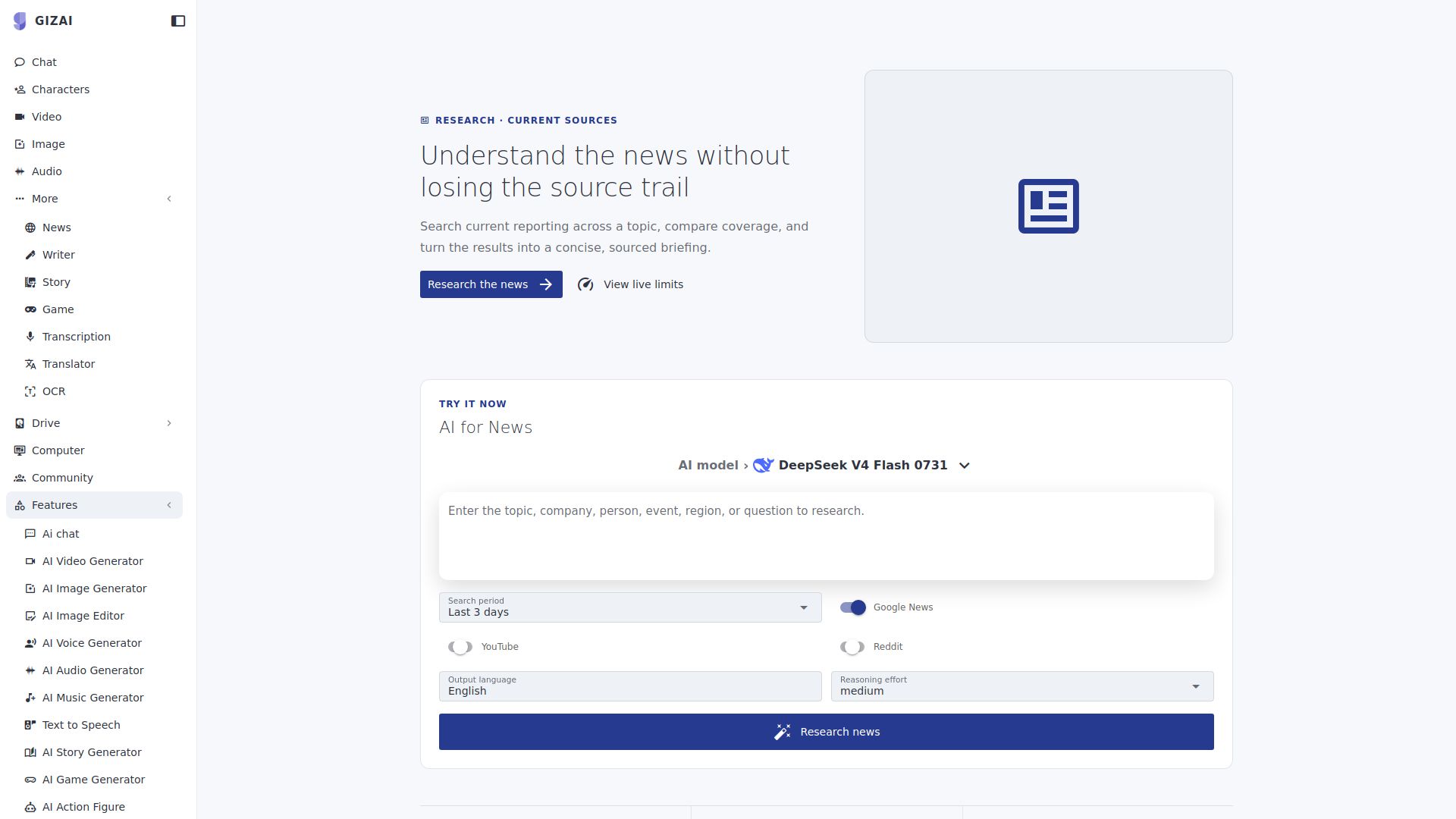Click the Computer monitor icon
The height and width of the screenshot is (819, 1456).
tap(20, 450)
